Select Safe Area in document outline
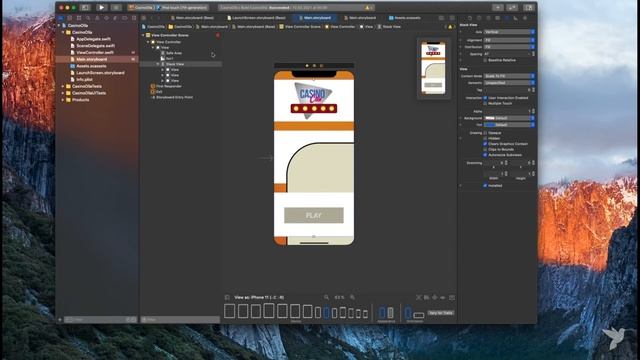640x360 pixels. (174, 53)
